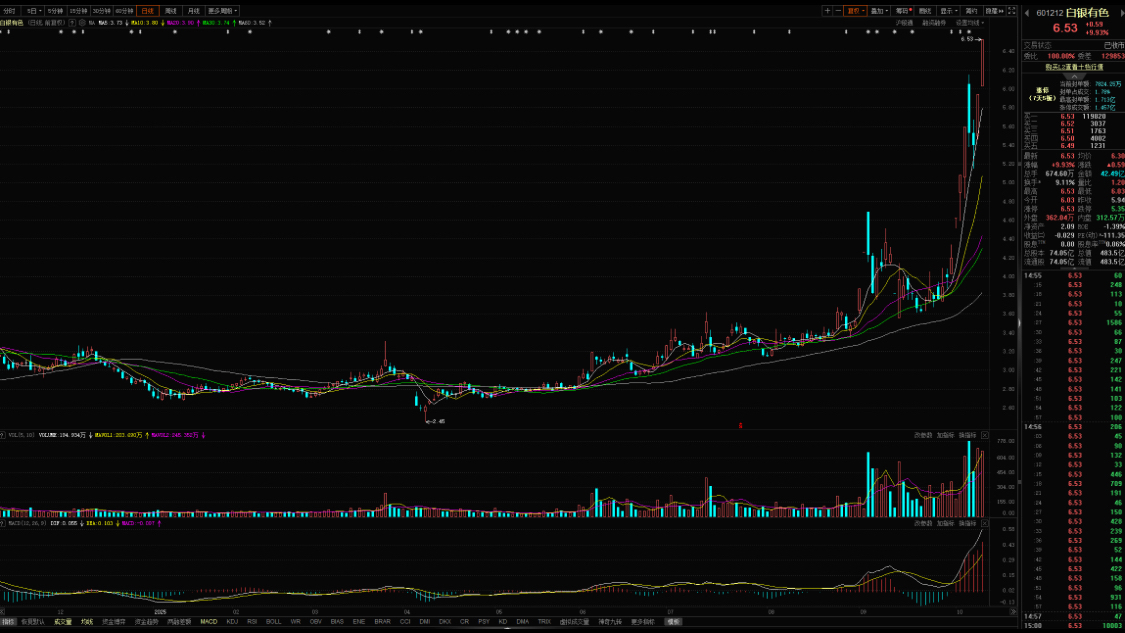Switch to 分时 intraday tab
1125x633 pixels.
[x=9, y=11]
